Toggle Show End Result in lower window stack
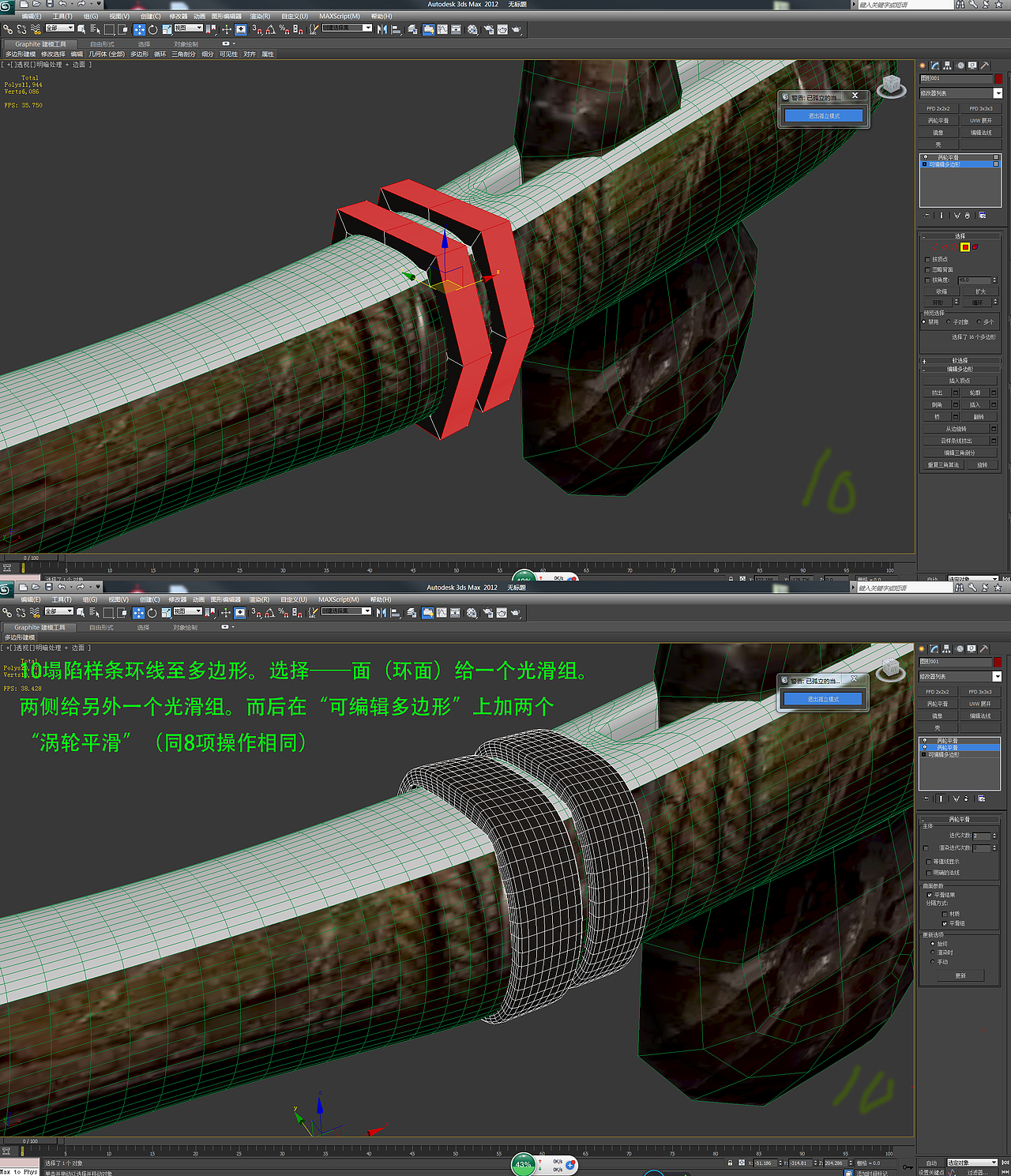The image size is (1011, 1176). point(941,798)
